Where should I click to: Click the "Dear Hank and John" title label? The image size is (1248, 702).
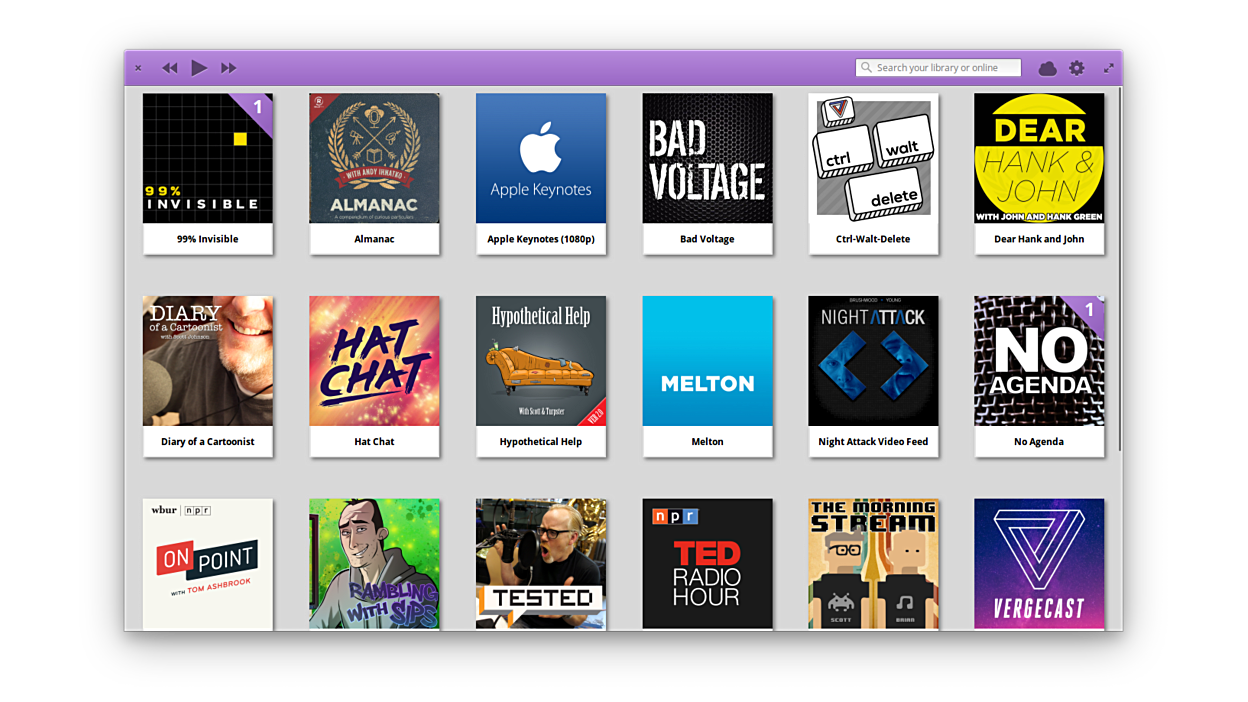[x=1039, y=239]
